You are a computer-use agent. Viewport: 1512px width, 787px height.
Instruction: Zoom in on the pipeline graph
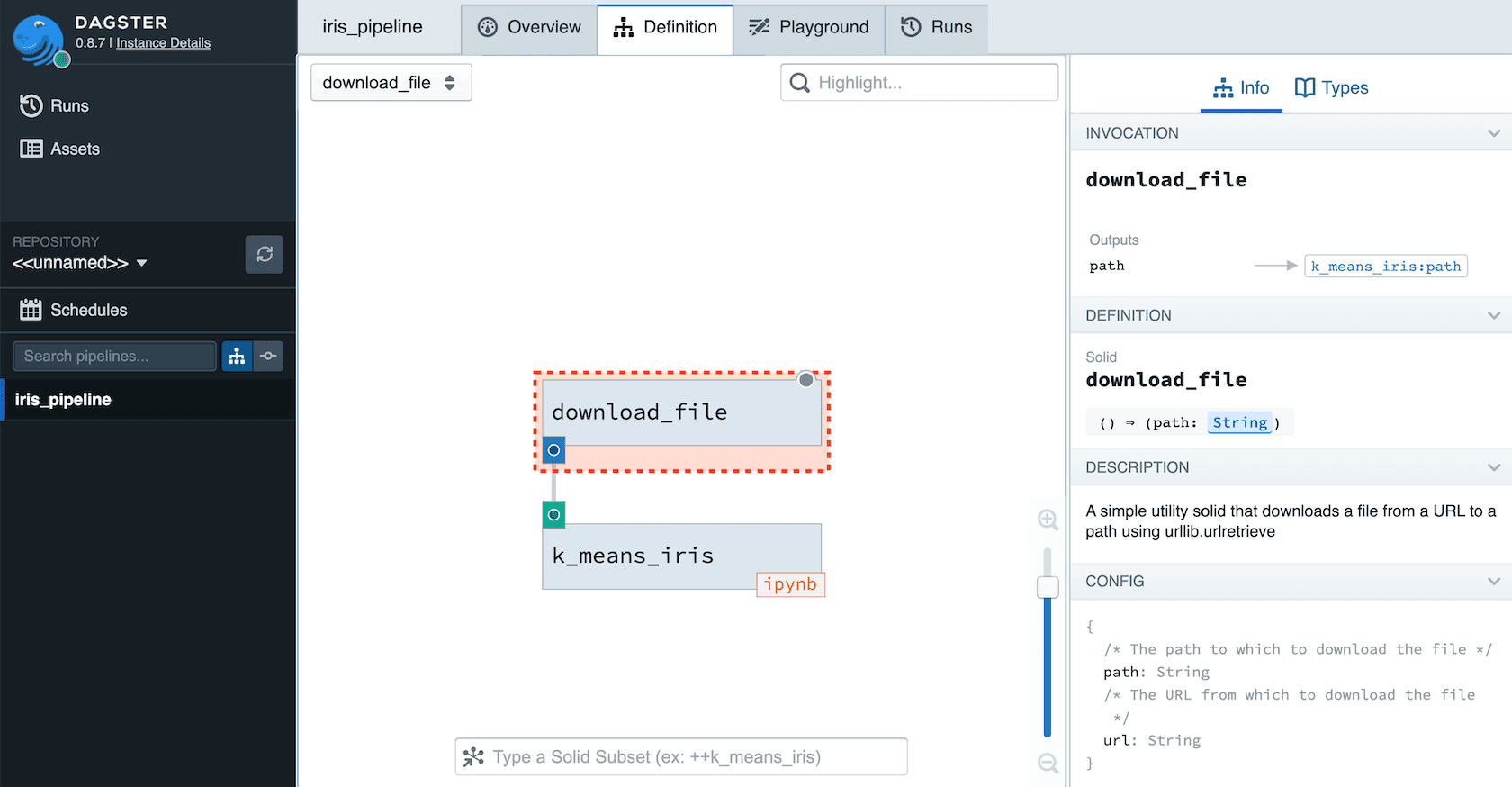pyautogui.click(x=1048, y=520)
